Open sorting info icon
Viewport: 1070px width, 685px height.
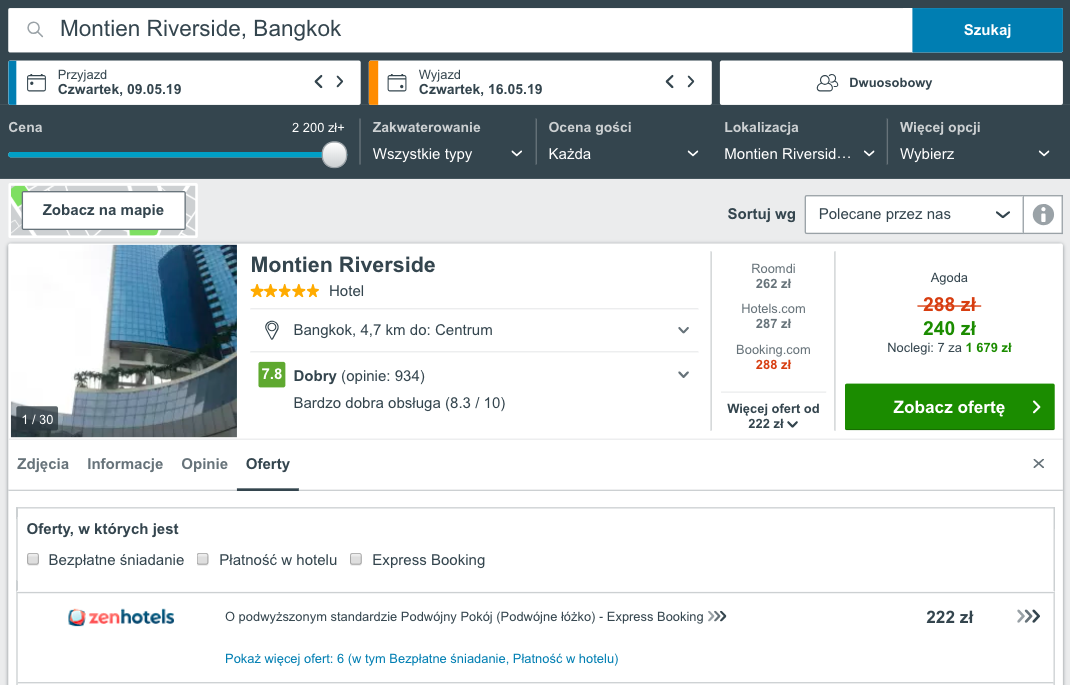[1043, 214]
